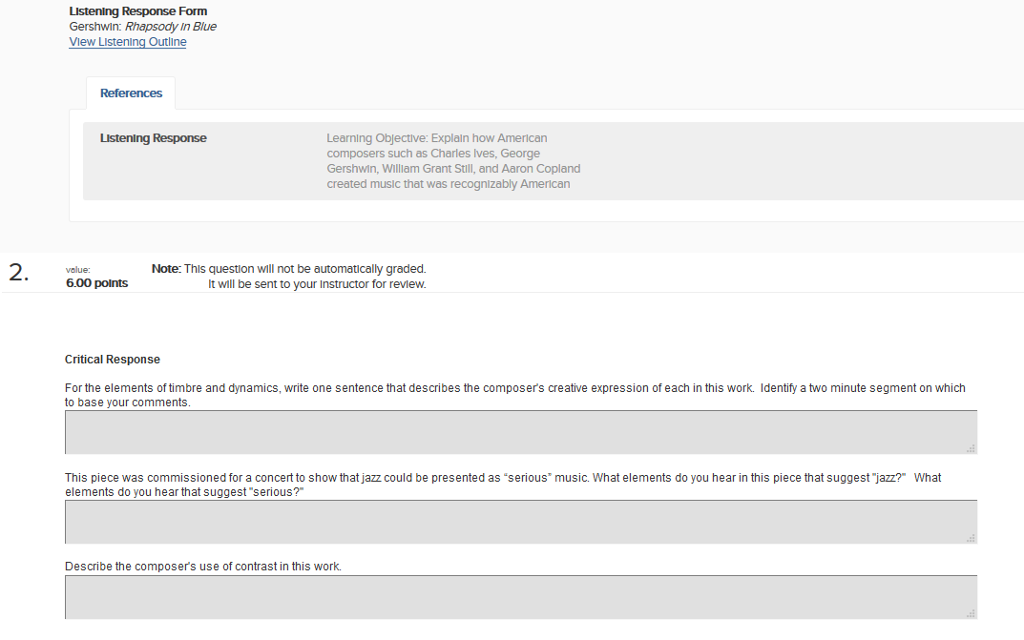
Task: Open the View Listening Outline link
Action: [x=127, y=41]
